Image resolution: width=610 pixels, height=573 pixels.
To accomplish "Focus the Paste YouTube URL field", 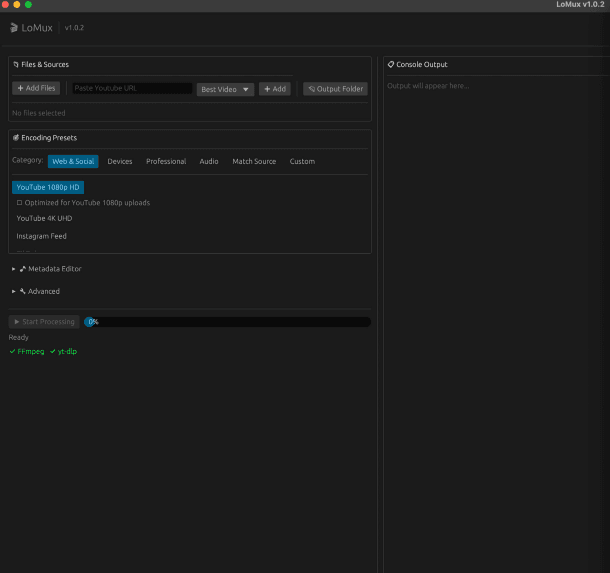I will tap(132, 88).
